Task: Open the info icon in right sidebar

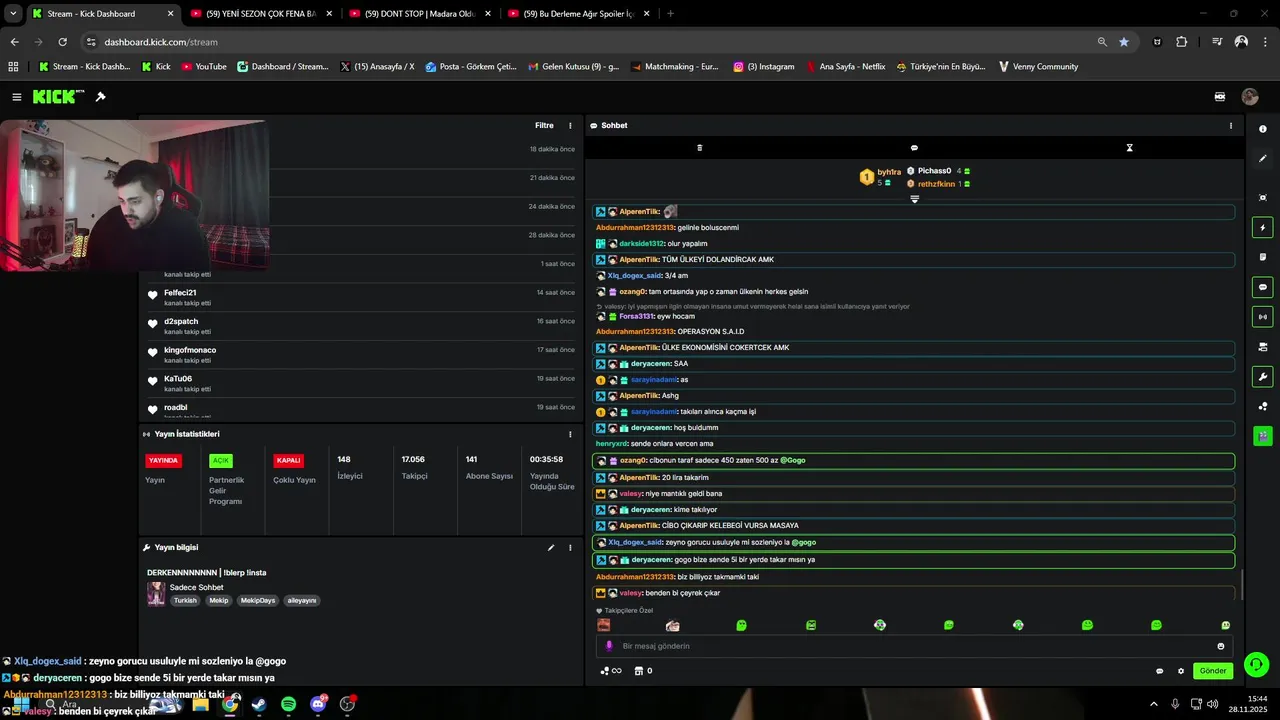Action: (1262, 129)
